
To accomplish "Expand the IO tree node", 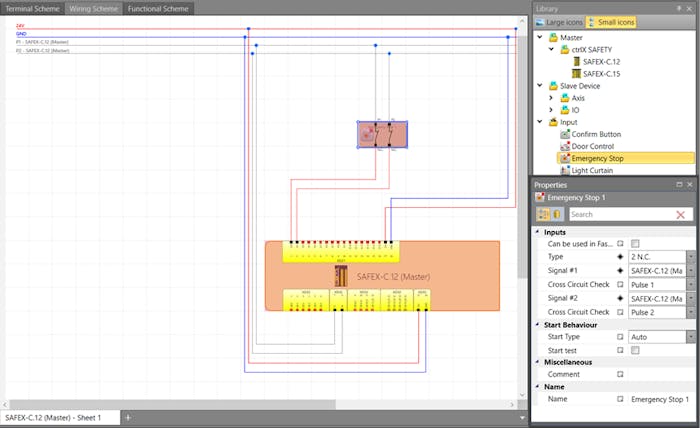I will click(x=551, y=109).
